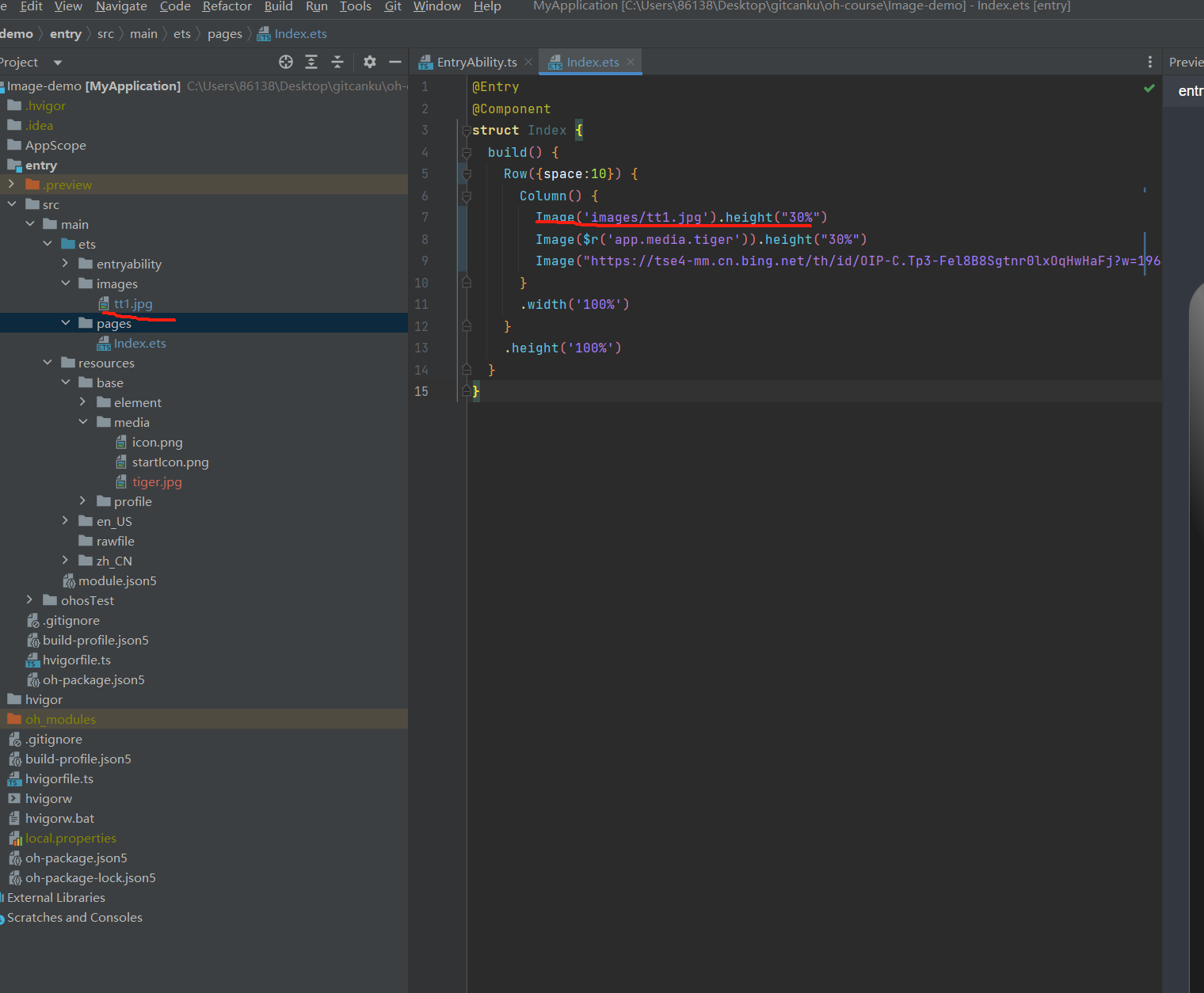The image size is (1204, 993).
Task: Click the locate/select opened file target icon
Action: (x=286, y=62)
